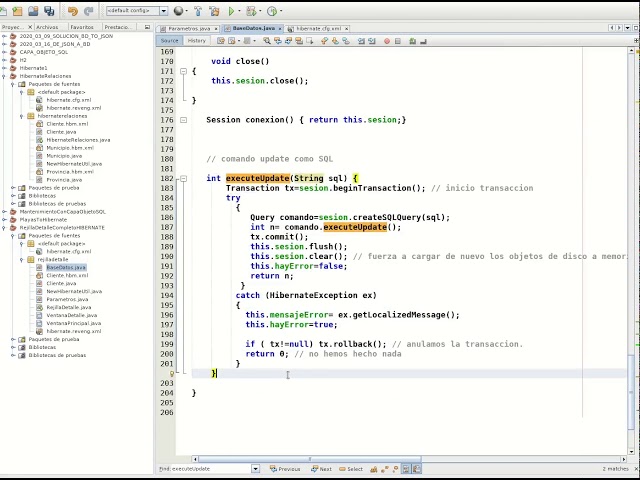Screen dimensions: 640x480
Task: Open the Prestaciones panel tab
Action: (118, 27)
